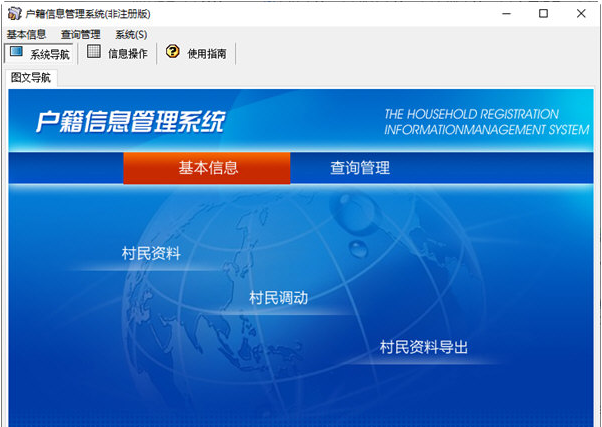Open 村民调动 link

tap(278, 298)
